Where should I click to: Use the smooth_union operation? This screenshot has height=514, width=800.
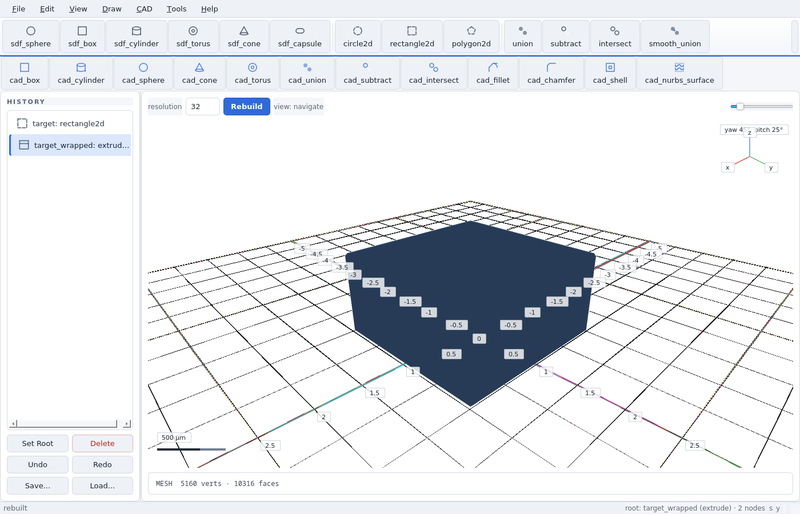point(674,37)
